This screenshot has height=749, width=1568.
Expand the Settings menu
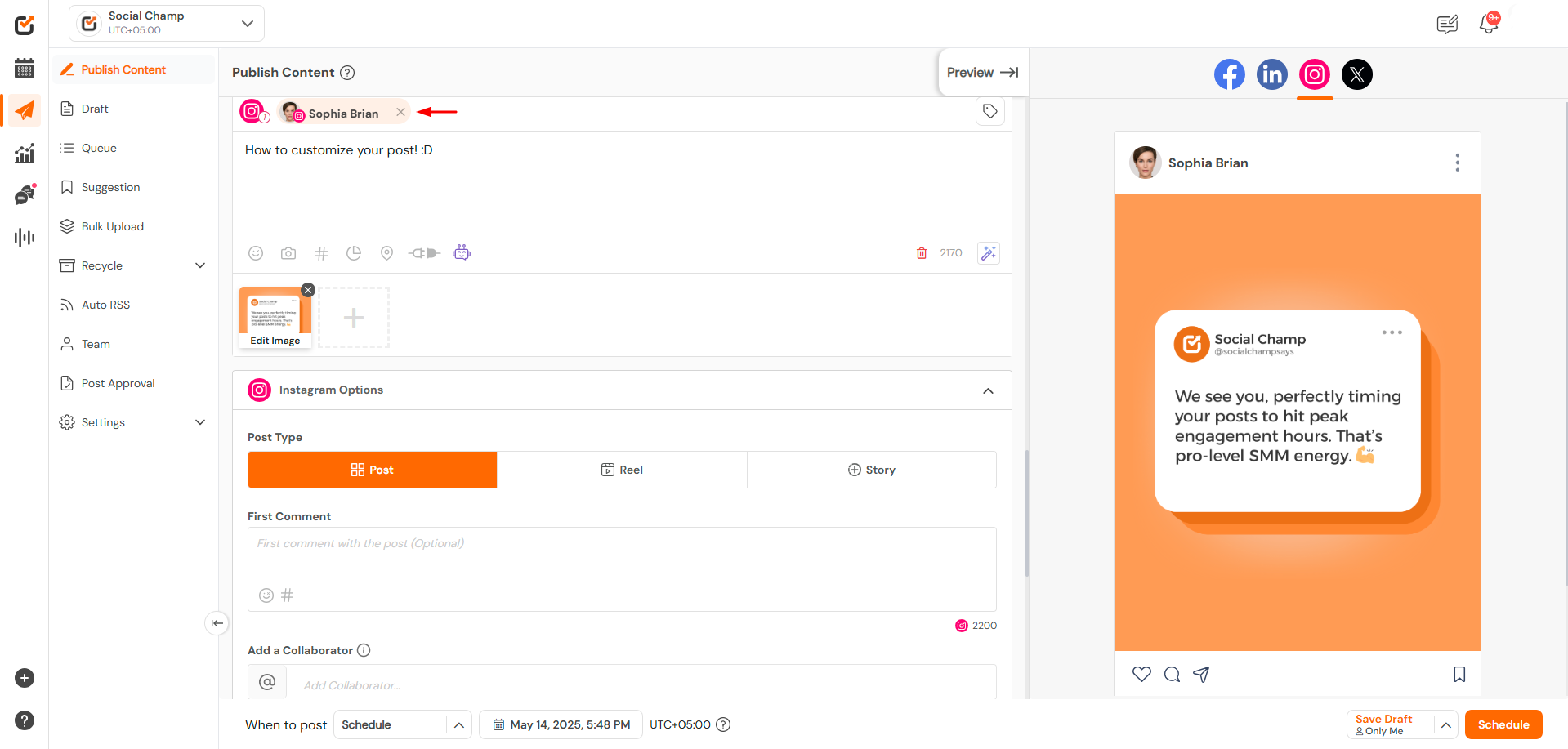200,422
